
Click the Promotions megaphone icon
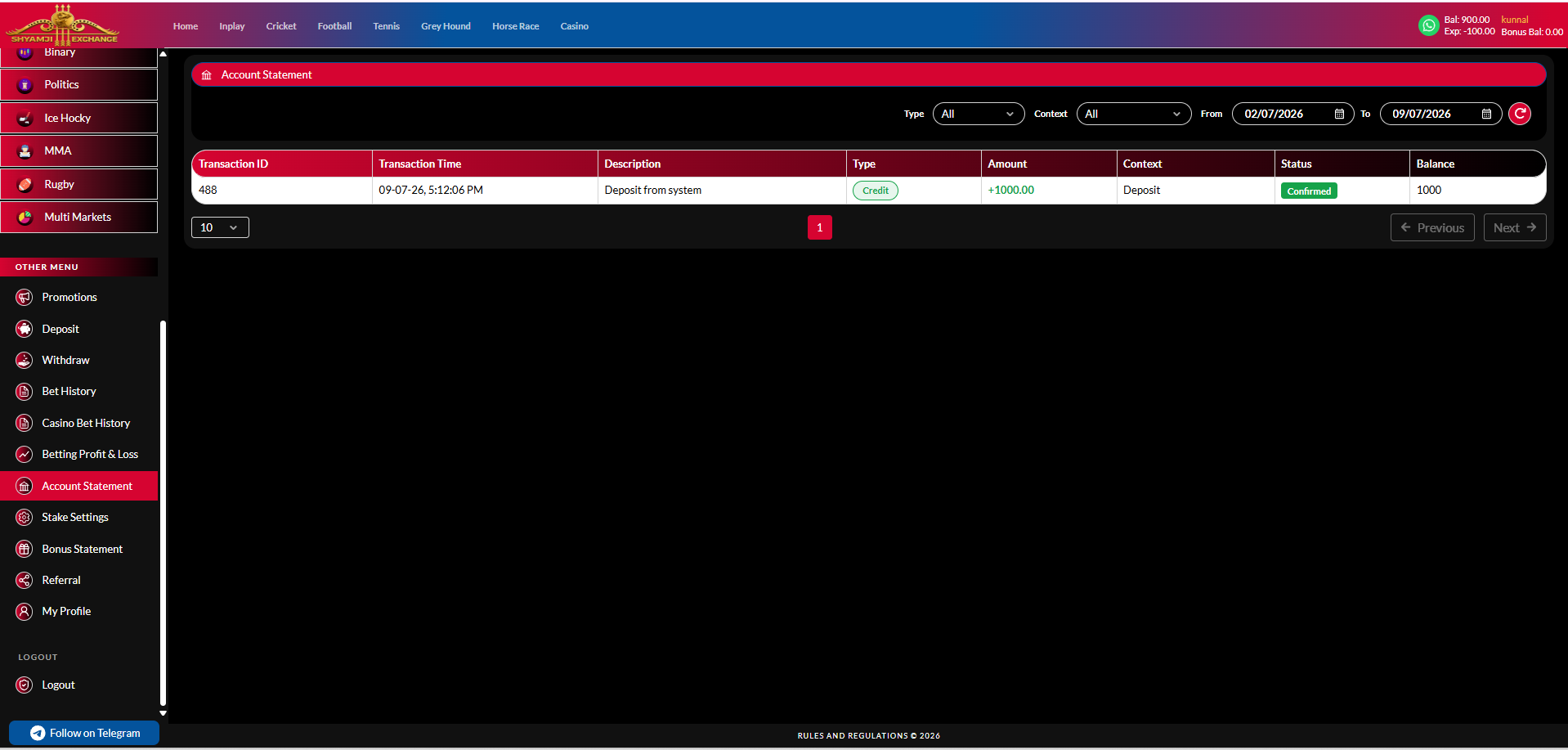(25, 297)
